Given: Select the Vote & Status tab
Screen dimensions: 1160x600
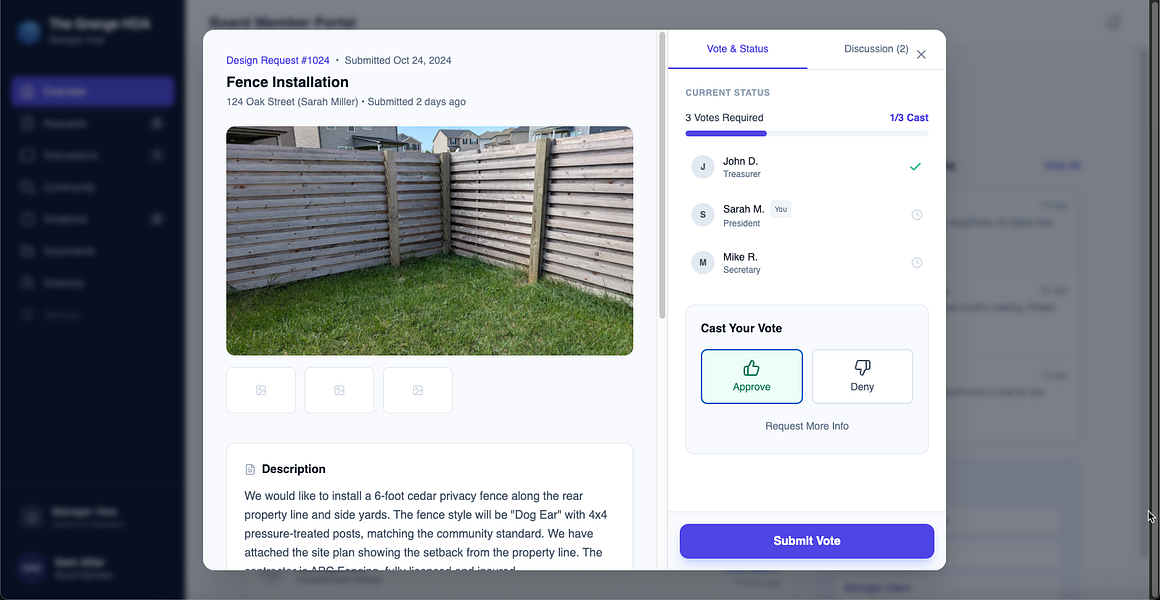Looking at the screenshot, I should pos(738,49).
